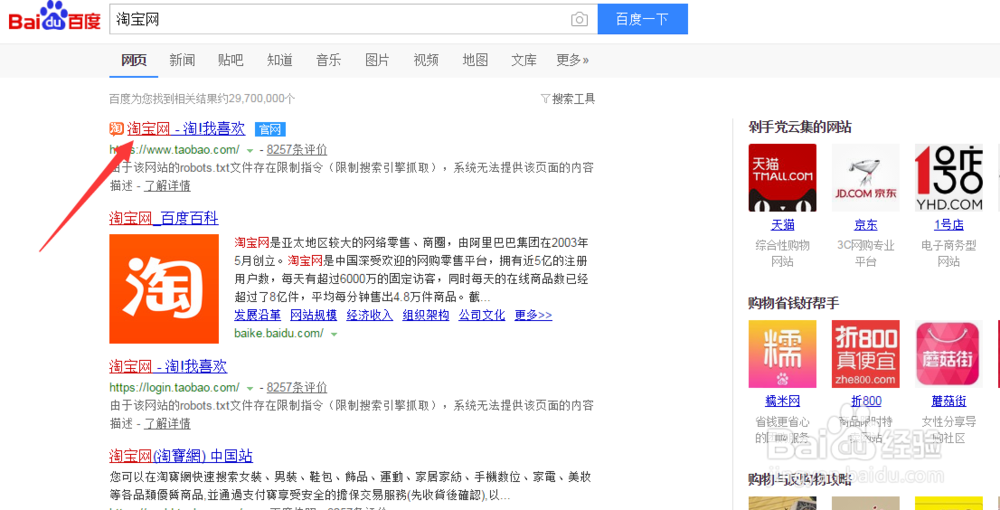Click the https://www.taobao.com/ green URL
The image size is (1000, 510).
pyautogui.click(x=175, y=150)
